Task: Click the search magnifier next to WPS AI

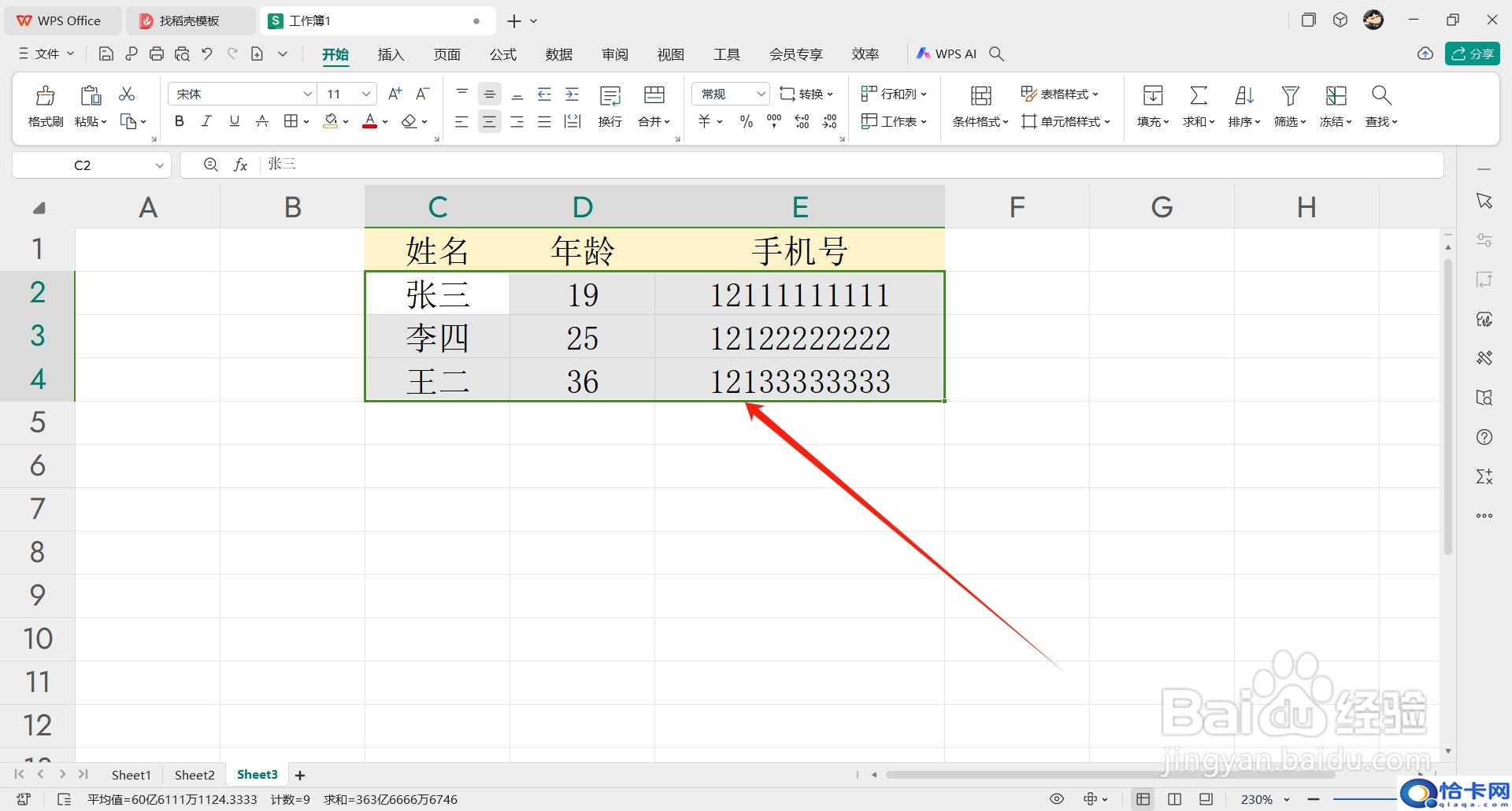Action: click(996, 54)
